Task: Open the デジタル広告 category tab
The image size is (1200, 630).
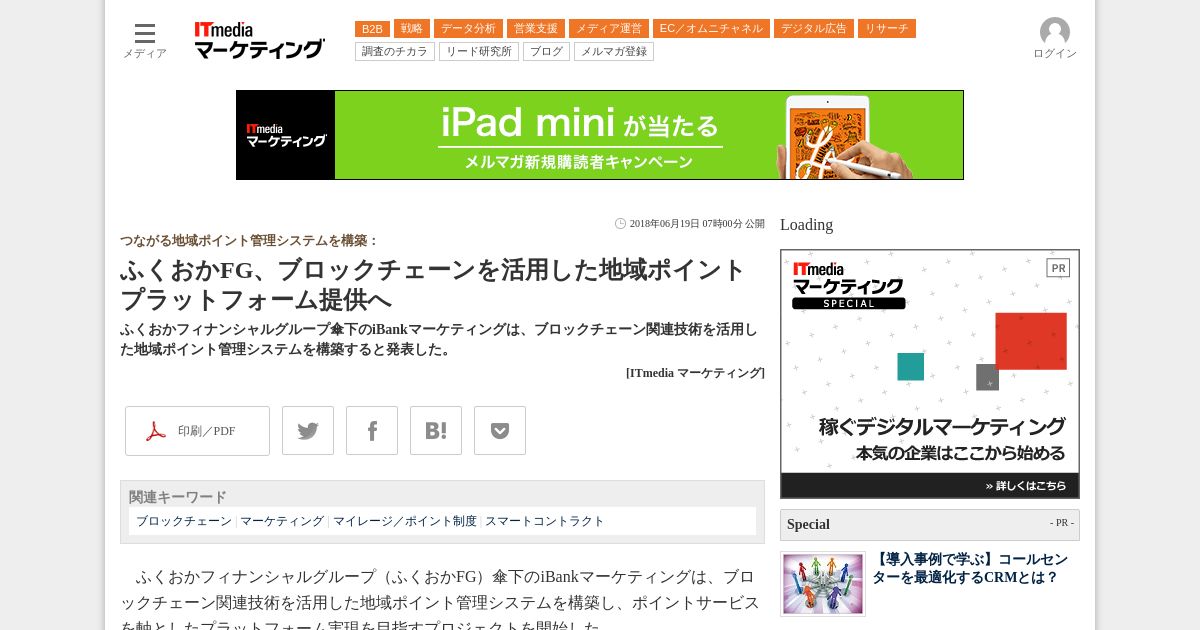Action: point(814,29)
